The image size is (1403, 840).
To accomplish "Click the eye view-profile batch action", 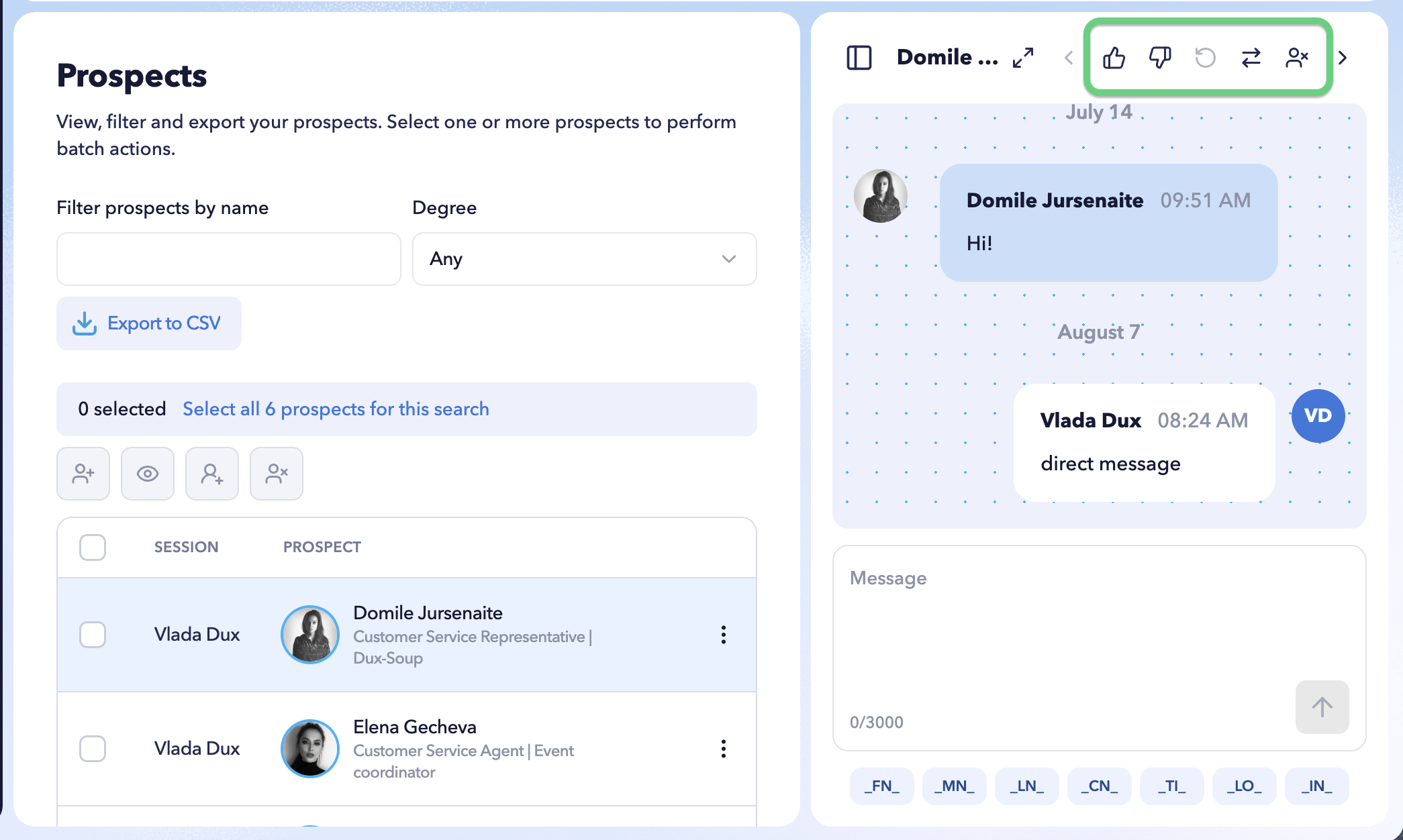I will pos(148,474).
